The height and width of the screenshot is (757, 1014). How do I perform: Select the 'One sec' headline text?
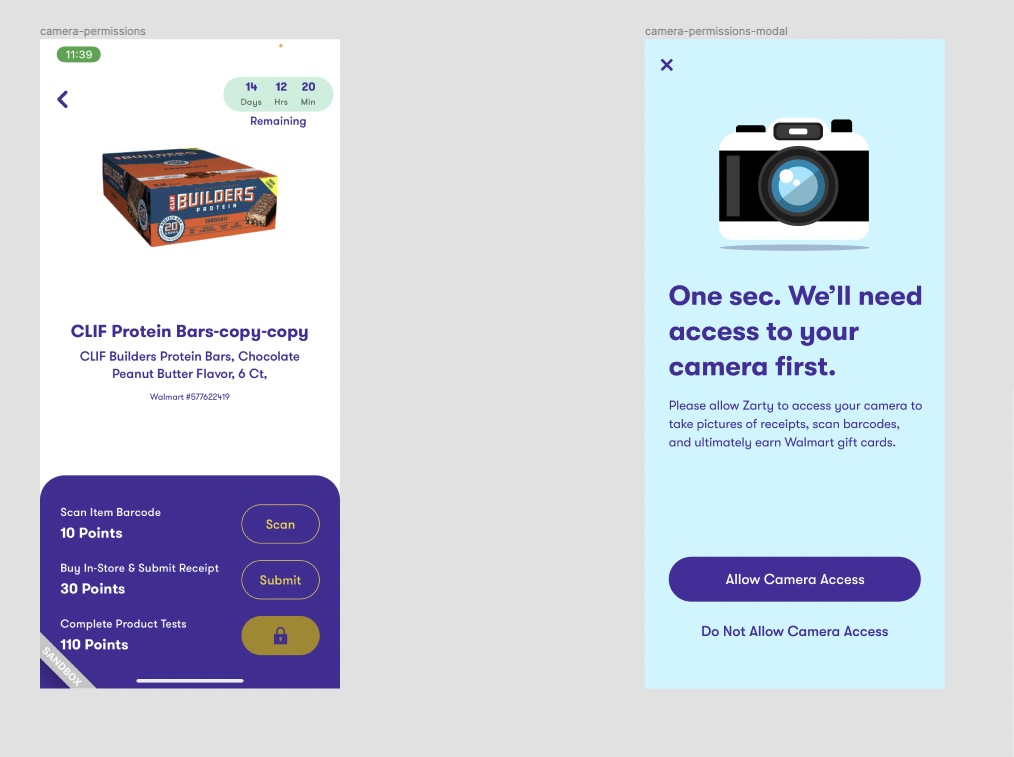795,331
